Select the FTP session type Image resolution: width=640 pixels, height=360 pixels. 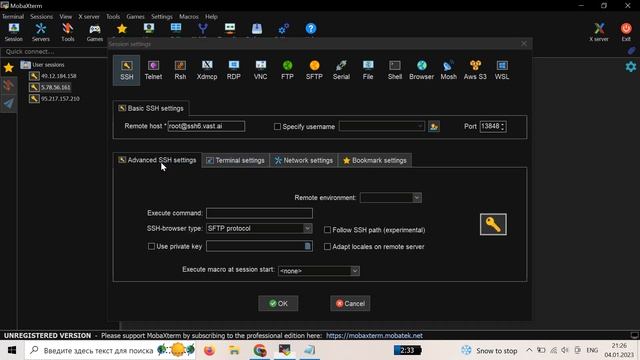coord(287,70)
